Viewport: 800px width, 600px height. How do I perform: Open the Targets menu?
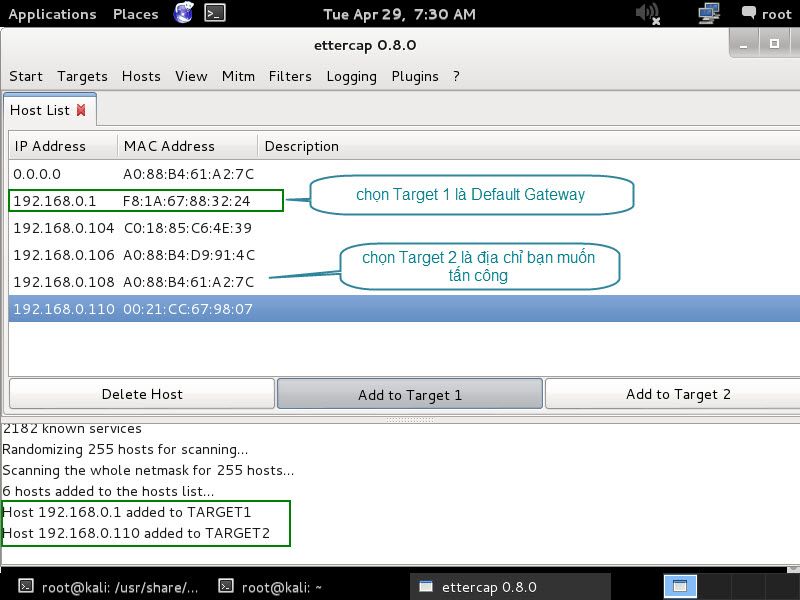tap(83, 77)
